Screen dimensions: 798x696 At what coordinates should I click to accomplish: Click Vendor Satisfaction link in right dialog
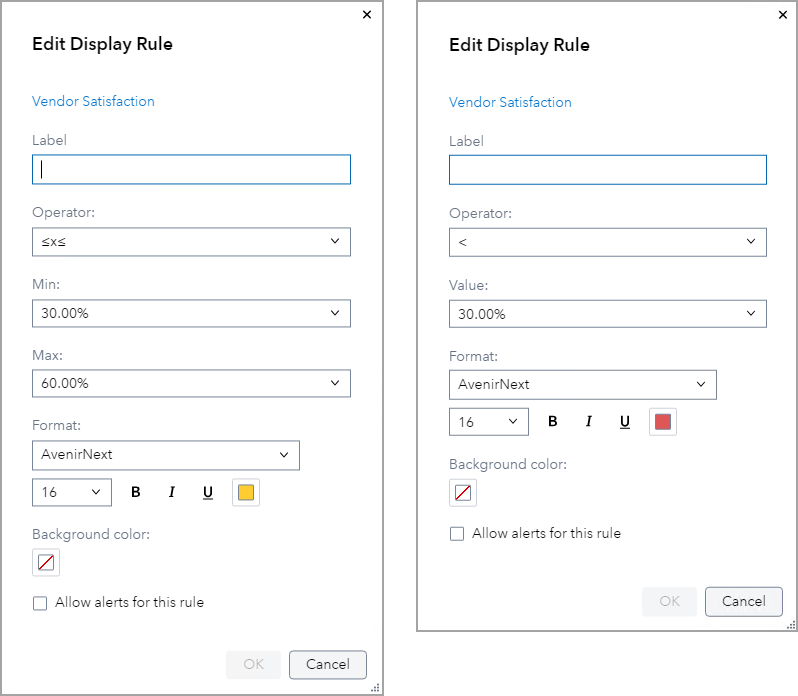point(510,102)
